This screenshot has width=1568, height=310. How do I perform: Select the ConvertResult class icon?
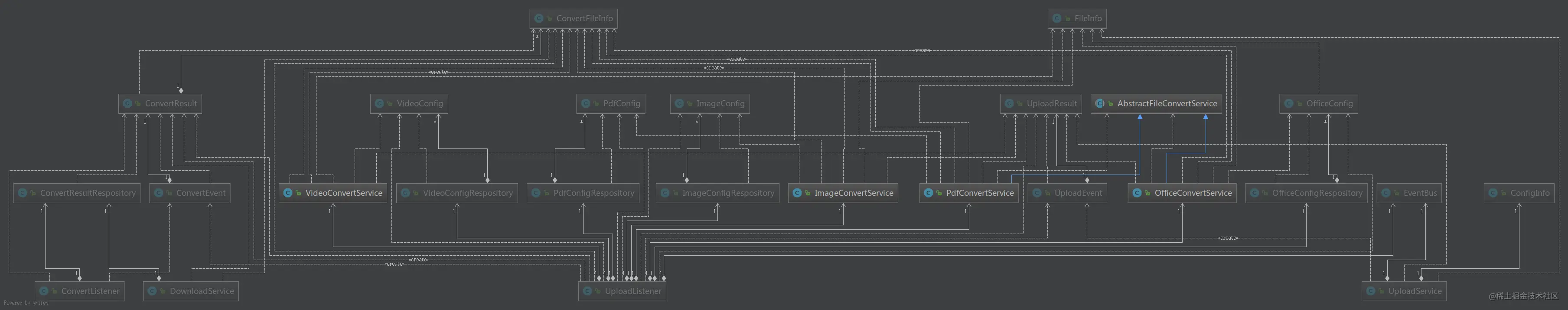(x=127, y=103)
